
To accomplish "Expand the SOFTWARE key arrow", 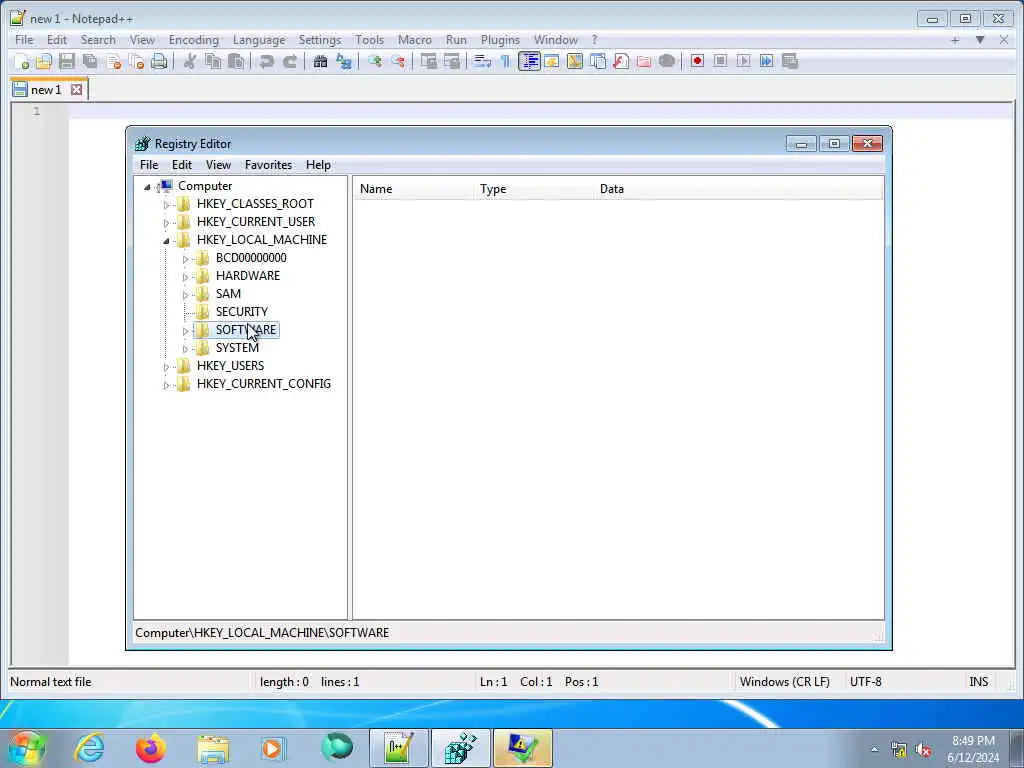I will pyautogui.click(x=185, y=331).
